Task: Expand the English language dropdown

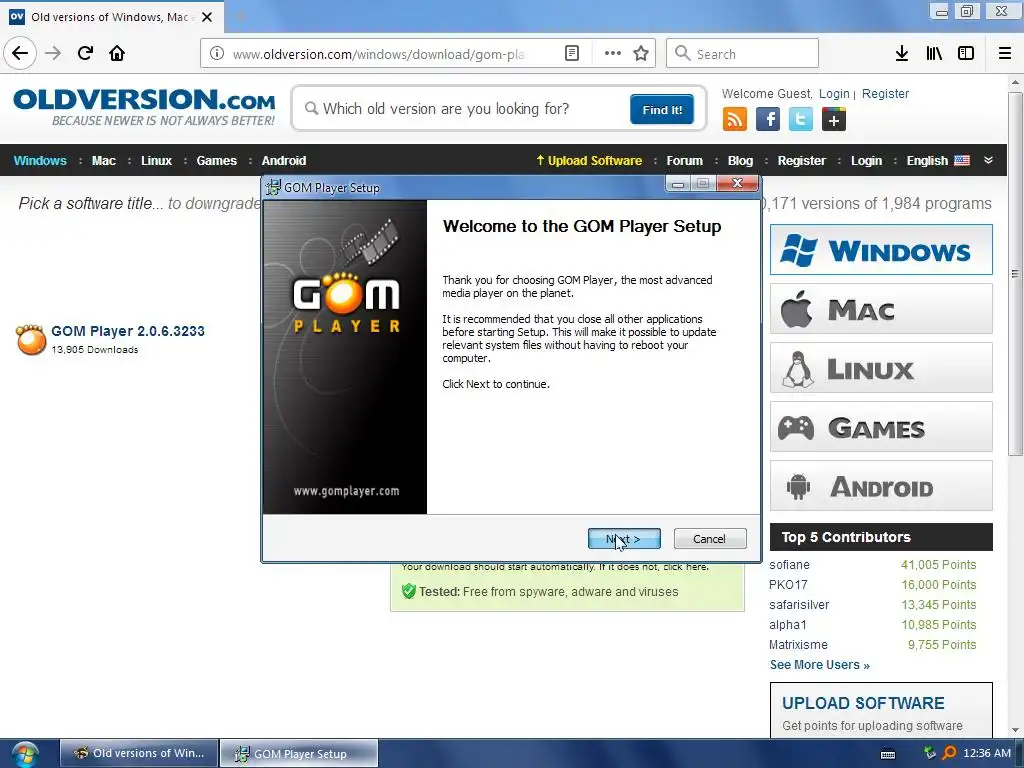Action: tap(938, 161)
